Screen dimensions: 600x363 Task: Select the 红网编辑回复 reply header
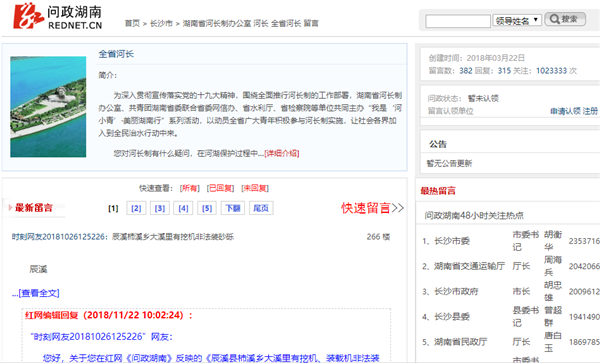109,315
